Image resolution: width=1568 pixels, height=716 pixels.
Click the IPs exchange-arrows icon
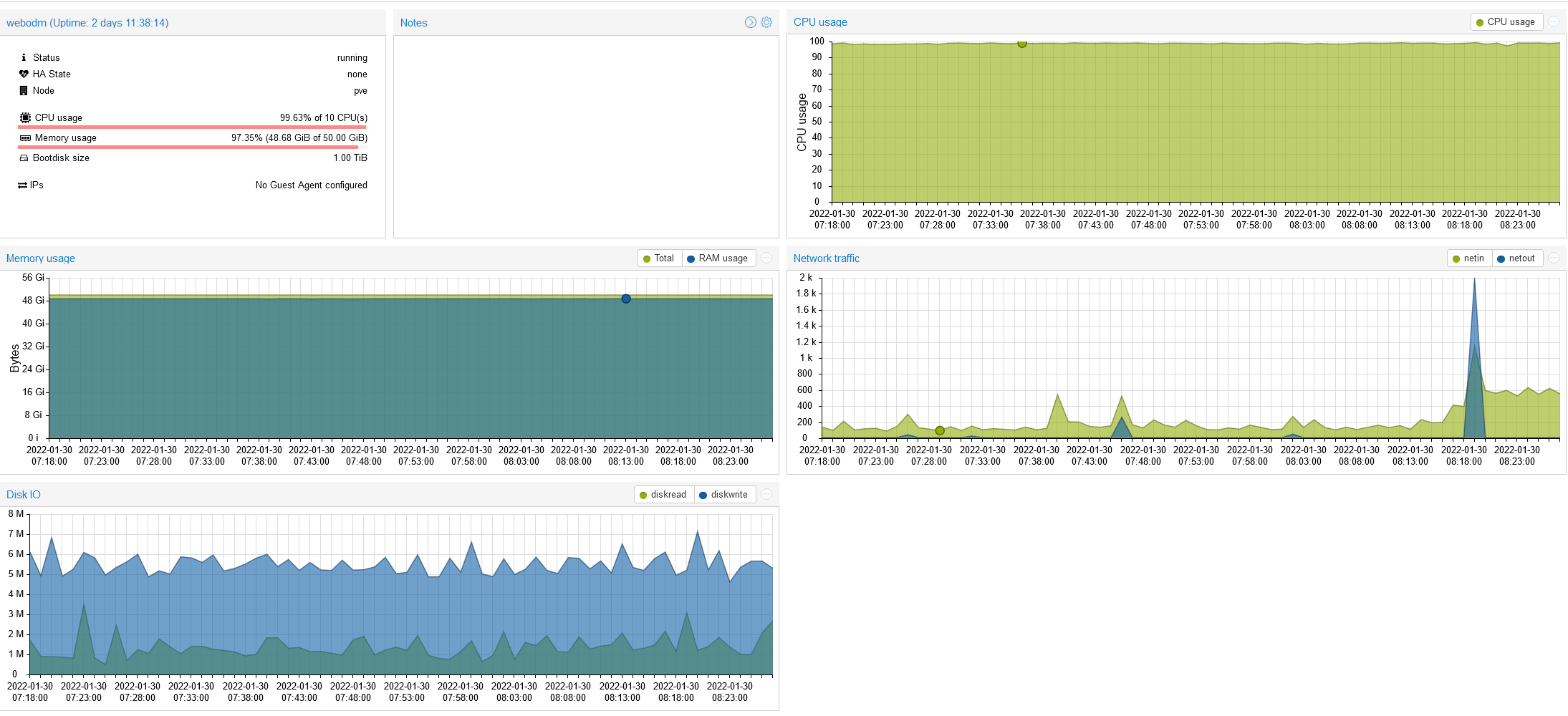[x=23, y=185]
